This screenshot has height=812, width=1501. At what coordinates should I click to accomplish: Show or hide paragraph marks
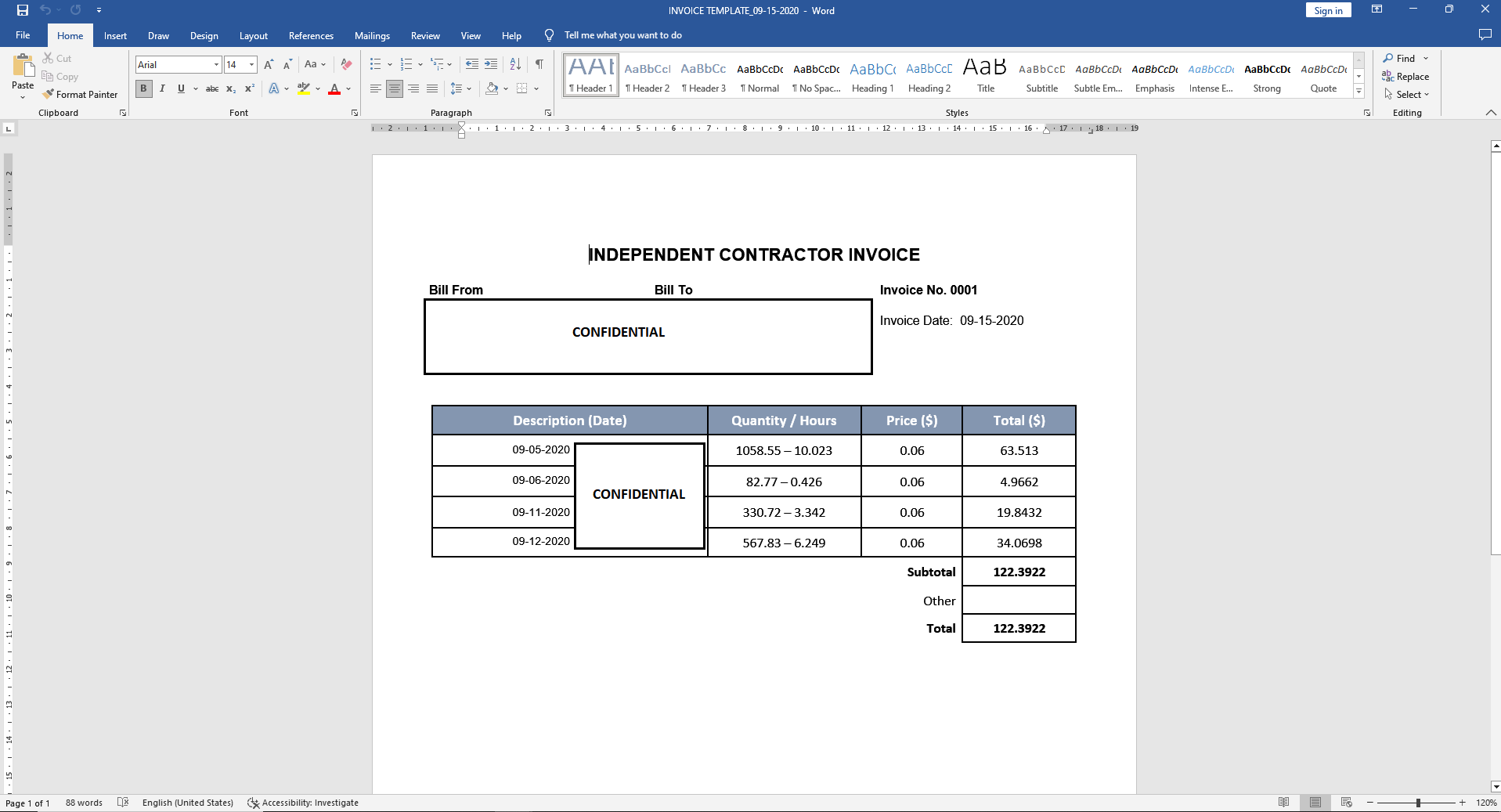[x=539, y=65]
